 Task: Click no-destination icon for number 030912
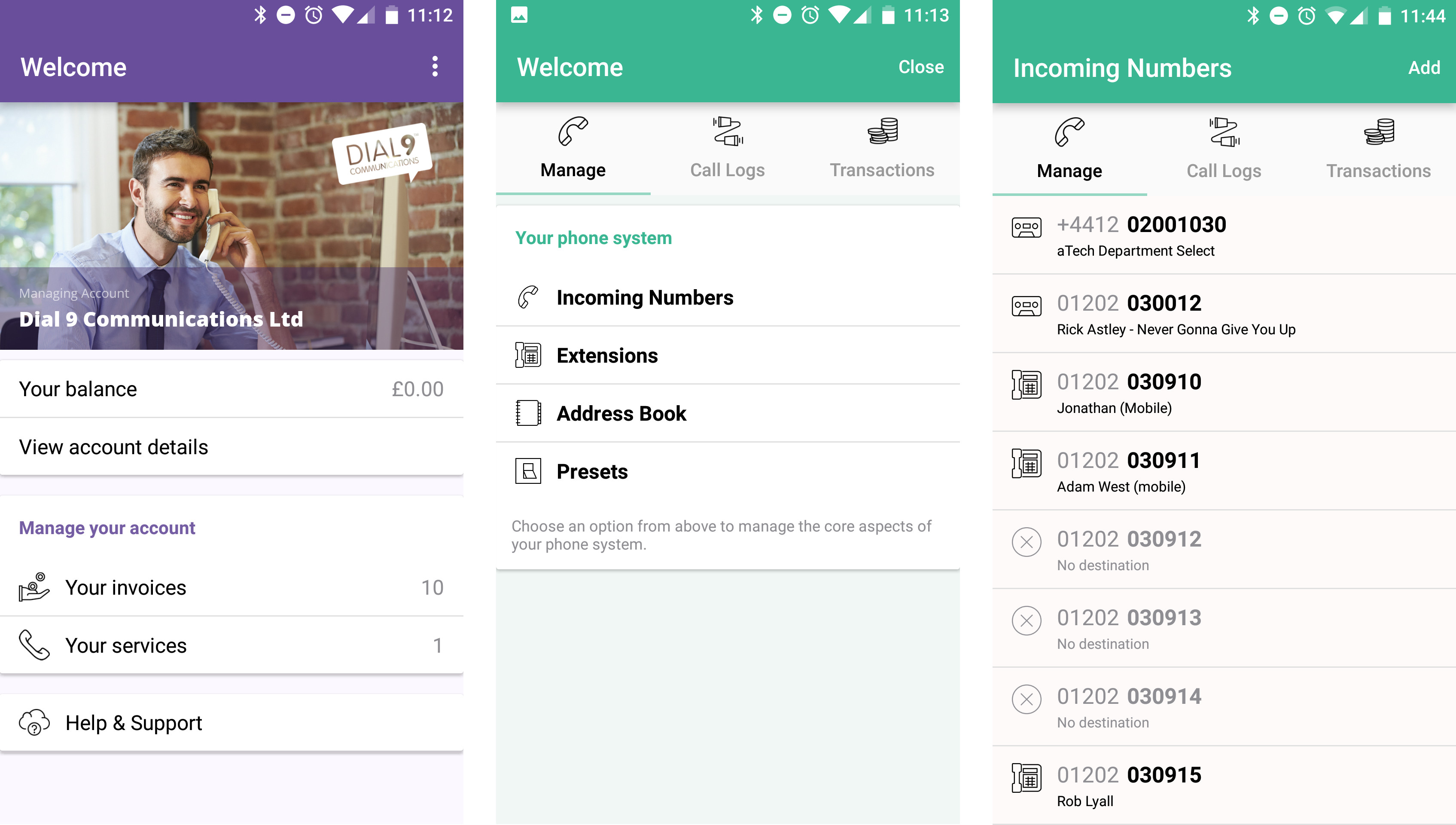(x=1028, y=540)
